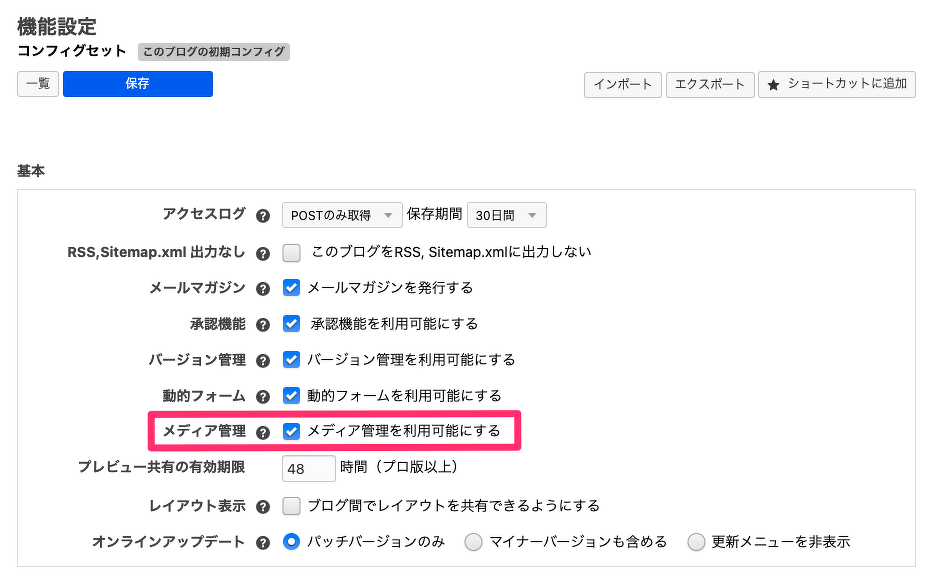This screenshot has width=929, height=582.
Task: Click help icon next to バージョン管理
Action: click(x=263, y=360)
